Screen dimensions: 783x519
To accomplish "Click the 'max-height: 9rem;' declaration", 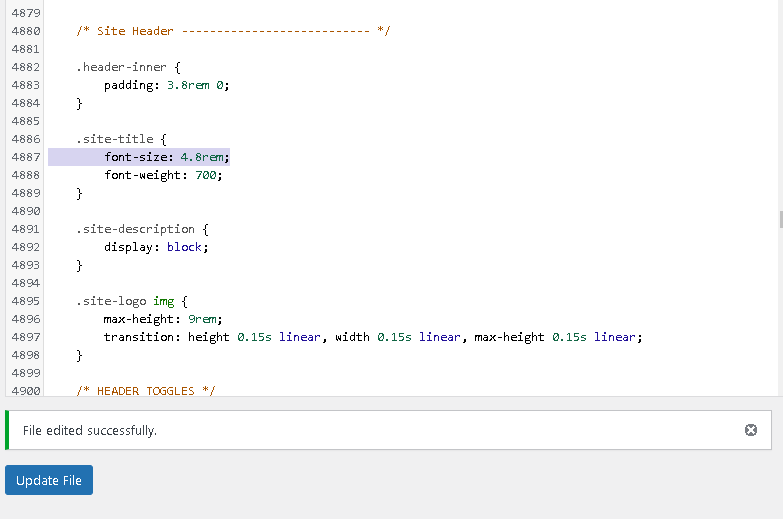I will point(163,319).
